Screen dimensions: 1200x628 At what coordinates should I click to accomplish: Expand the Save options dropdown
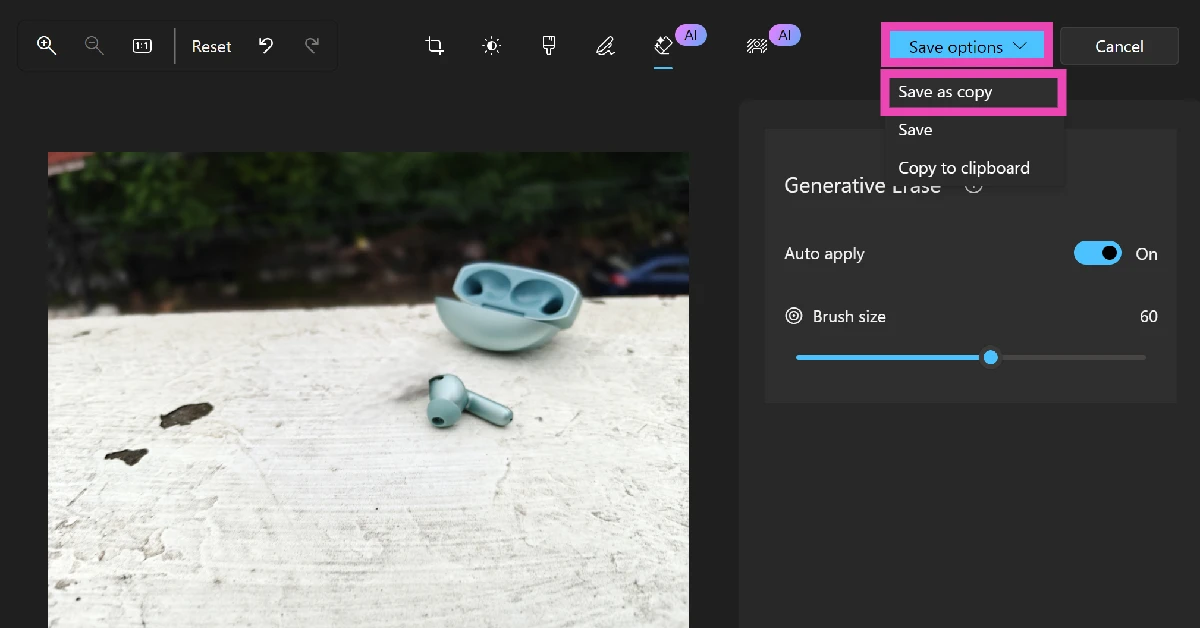966,47
